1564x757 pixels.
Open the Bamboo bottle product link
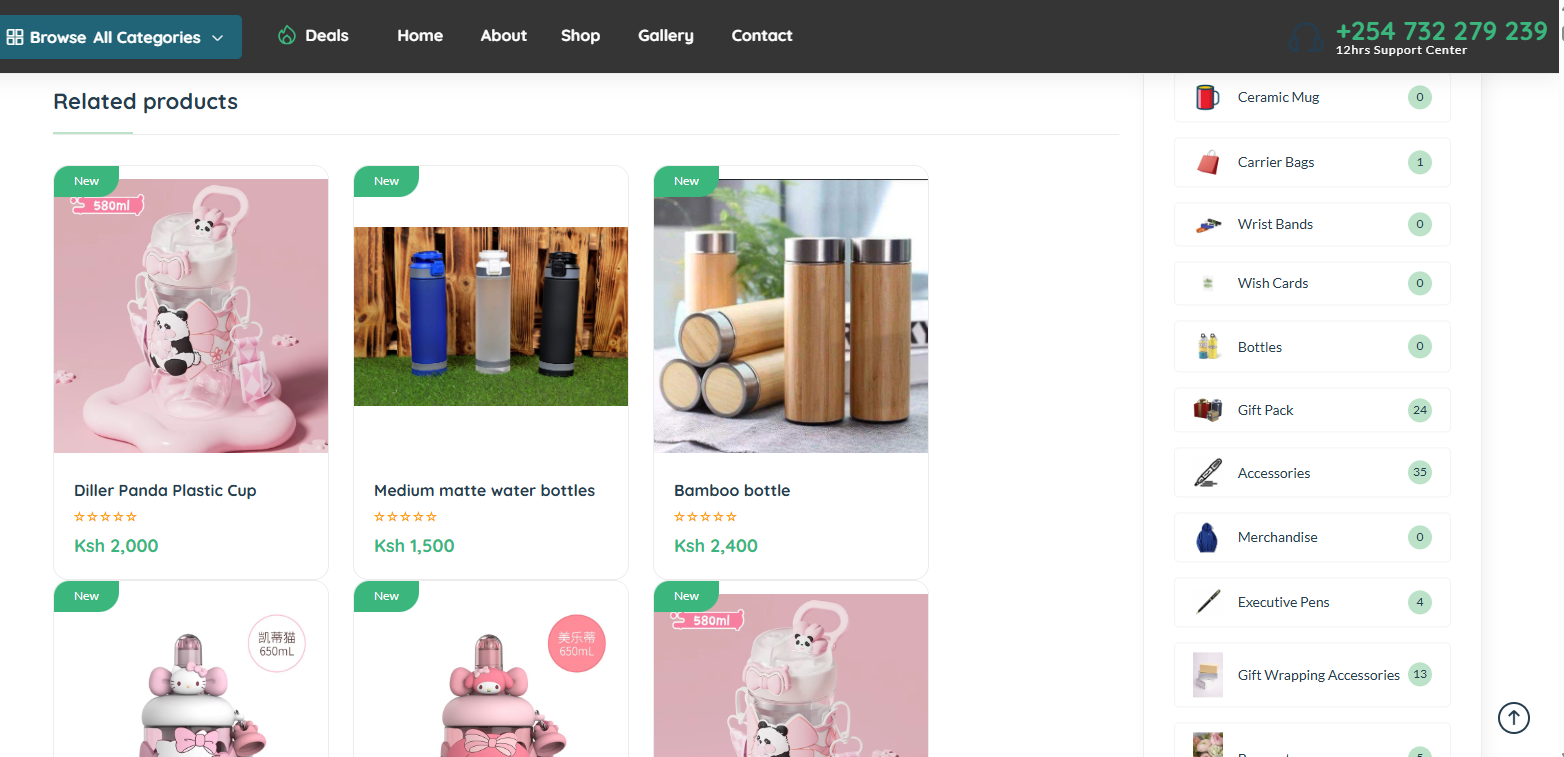pyautogui.click(x=731, y=490)
